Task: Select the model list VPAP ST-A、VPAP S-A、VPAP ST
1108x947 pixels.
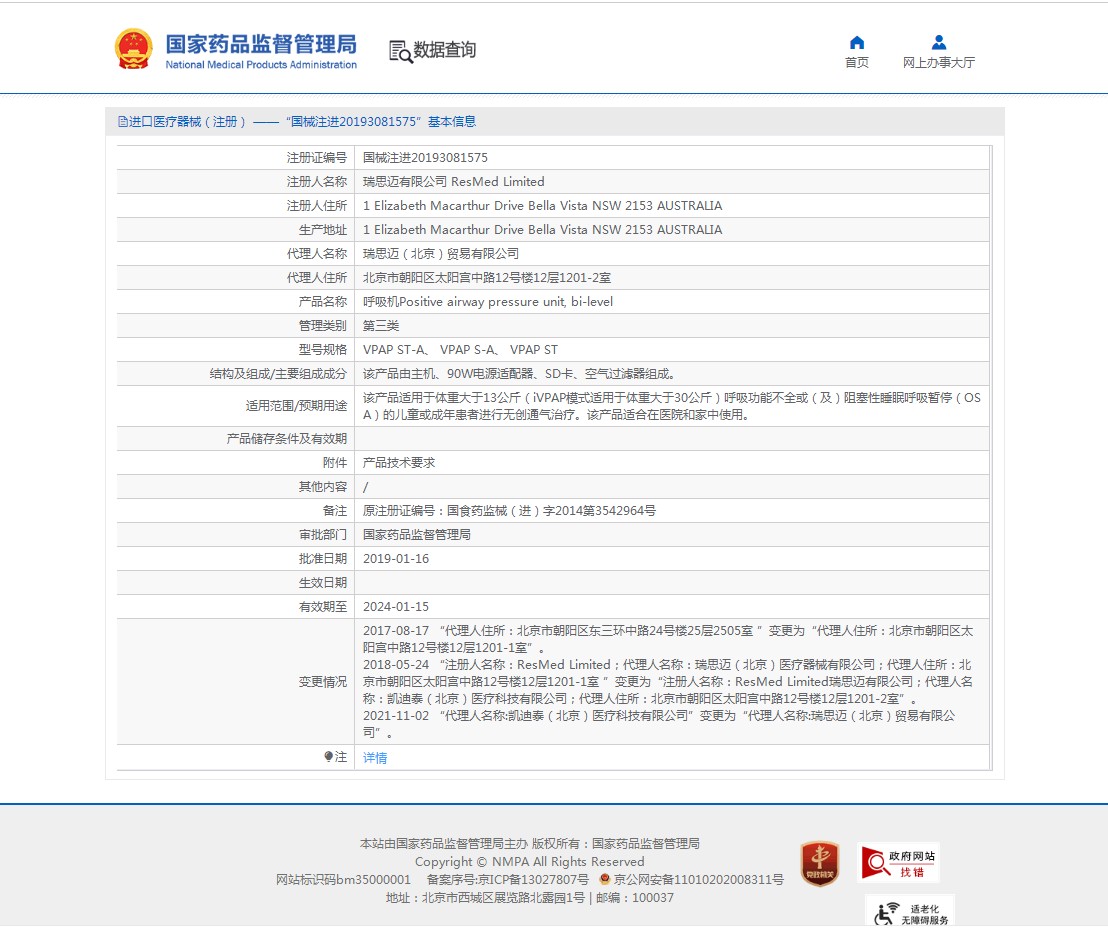Action: click(x=460, y=350)
